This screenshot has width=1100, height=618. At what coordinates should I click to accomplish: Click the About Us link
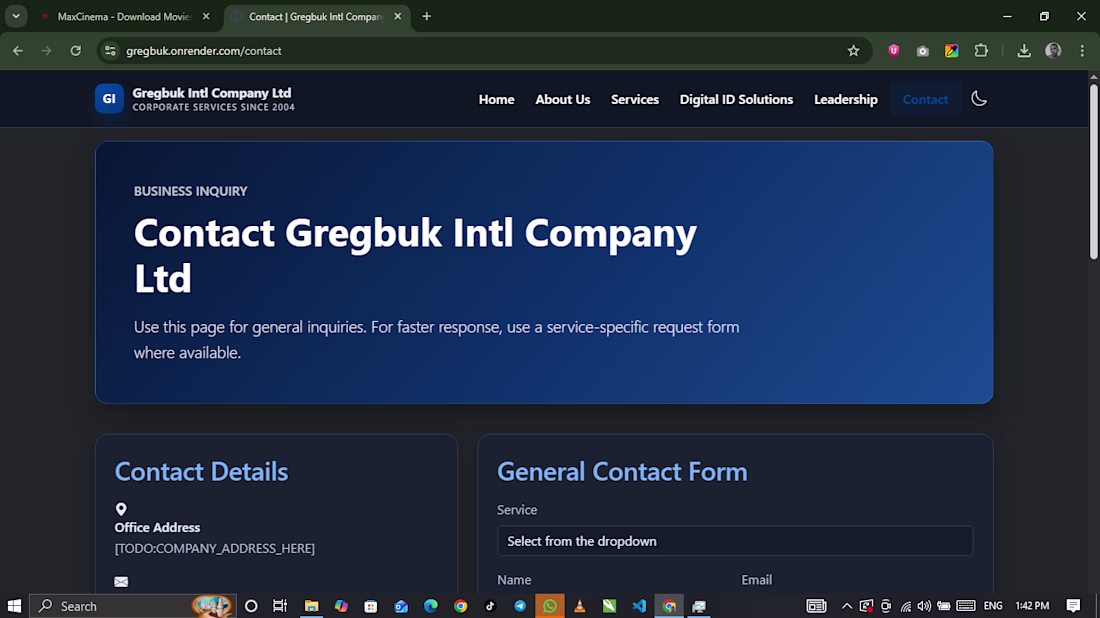tap(563, 100)
